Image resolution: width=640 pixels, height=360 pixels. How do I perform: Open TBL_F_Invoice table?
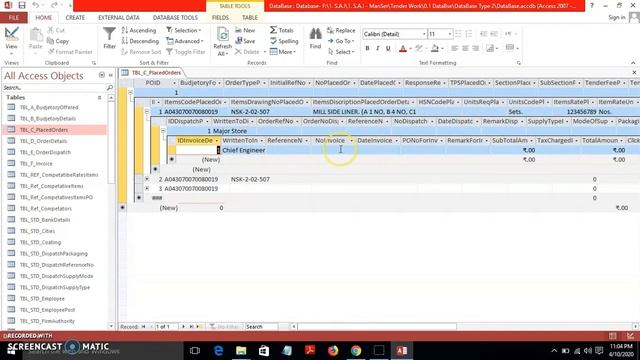point(36,163)
